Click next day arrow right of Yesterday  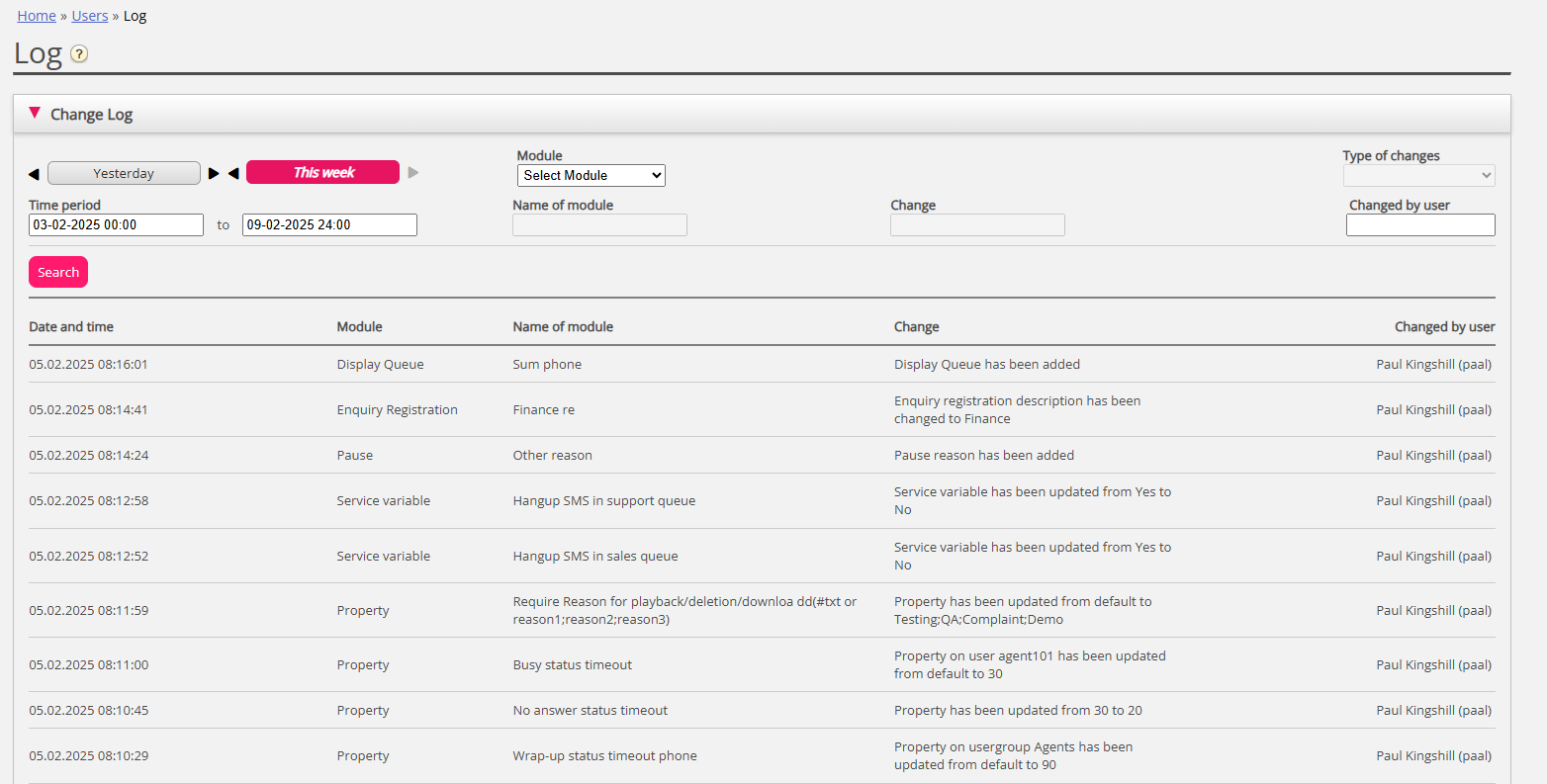(x=214, y=174)
